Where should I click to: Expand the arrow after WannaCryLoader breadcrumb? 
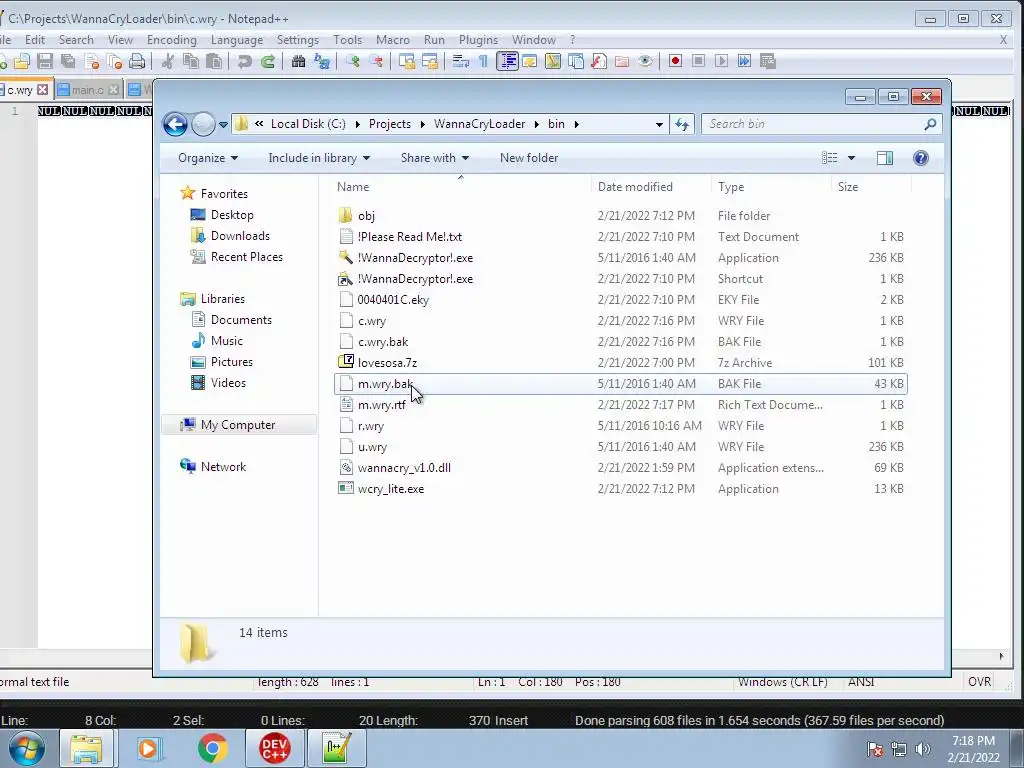click(537, 124)
